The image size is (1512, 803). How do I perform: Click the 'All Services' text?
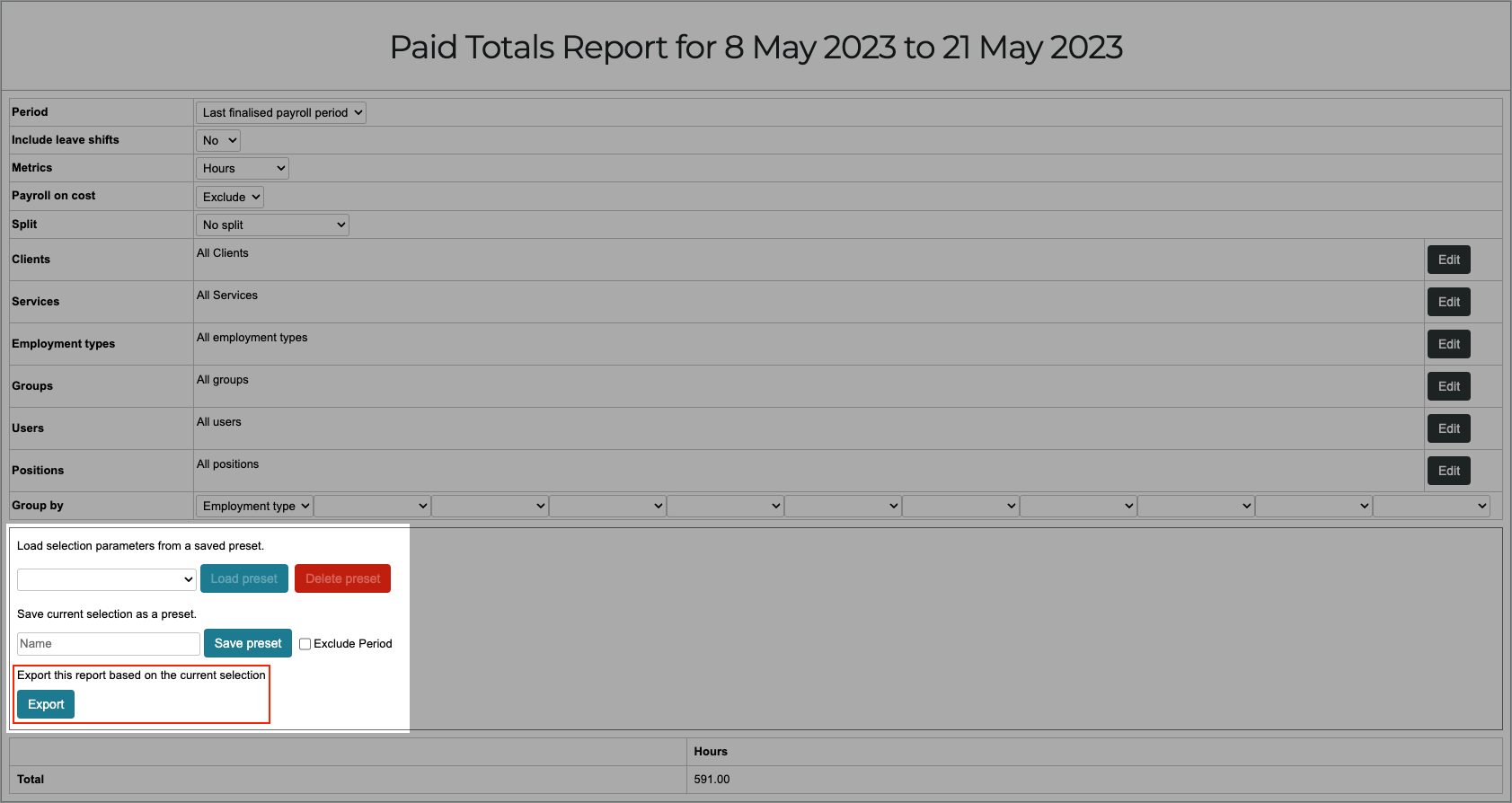point(227,296)
